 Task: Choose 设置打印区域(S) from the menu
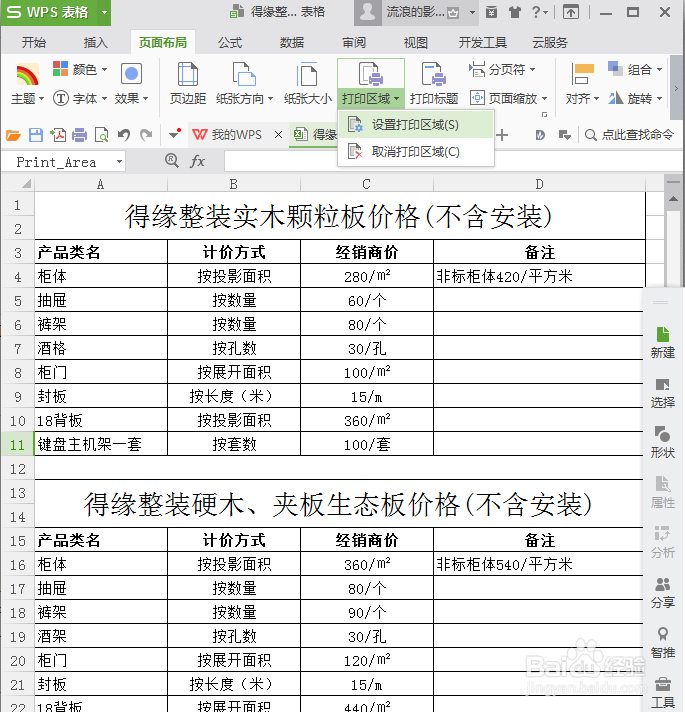[x=416, y=124]
